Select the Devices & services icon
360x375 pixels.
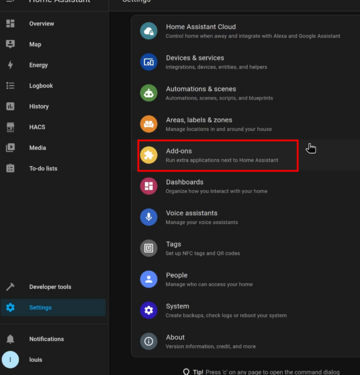click(x=149, y=62)
